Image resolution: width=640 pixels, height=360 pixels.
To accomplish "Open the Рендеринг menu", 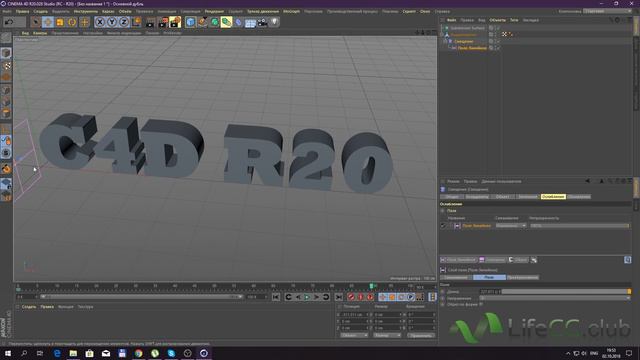I will pos(214,11).
